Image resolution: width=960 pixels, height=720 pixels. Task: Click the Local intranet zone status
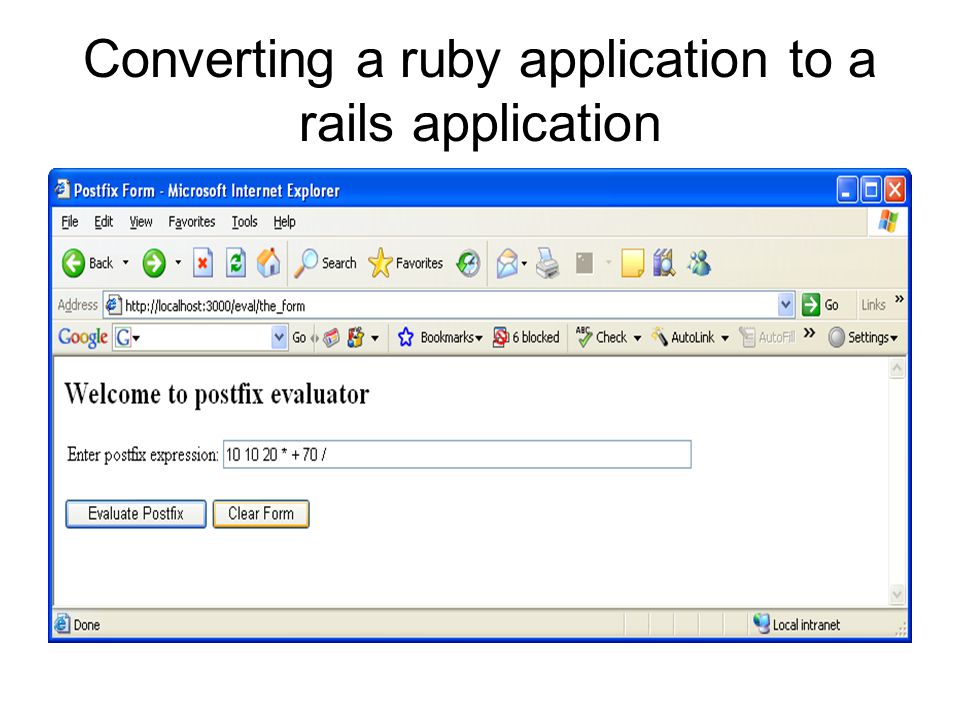coord(797,624)
